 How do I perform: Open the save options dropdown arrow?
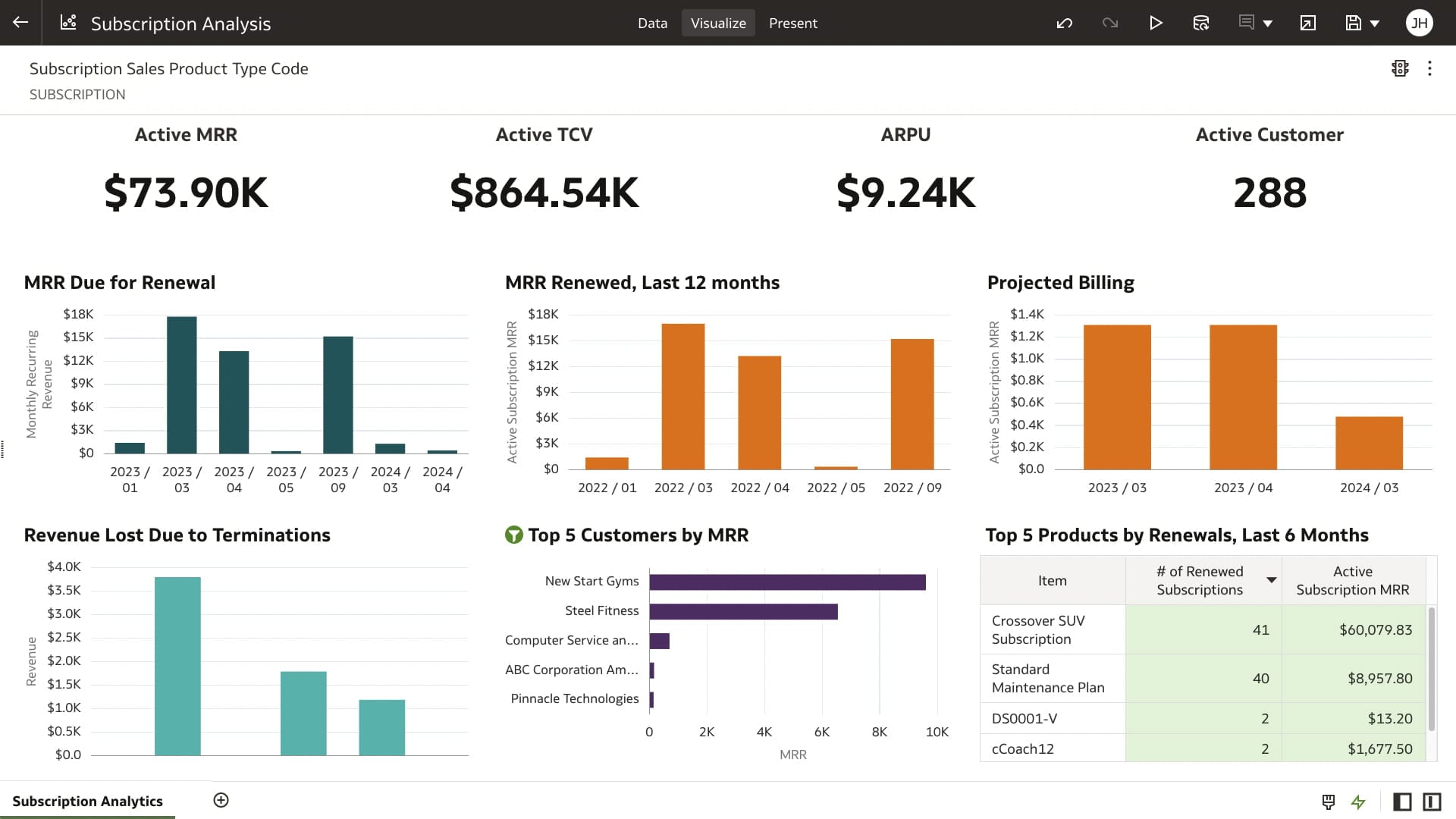tap(1373, 23)
